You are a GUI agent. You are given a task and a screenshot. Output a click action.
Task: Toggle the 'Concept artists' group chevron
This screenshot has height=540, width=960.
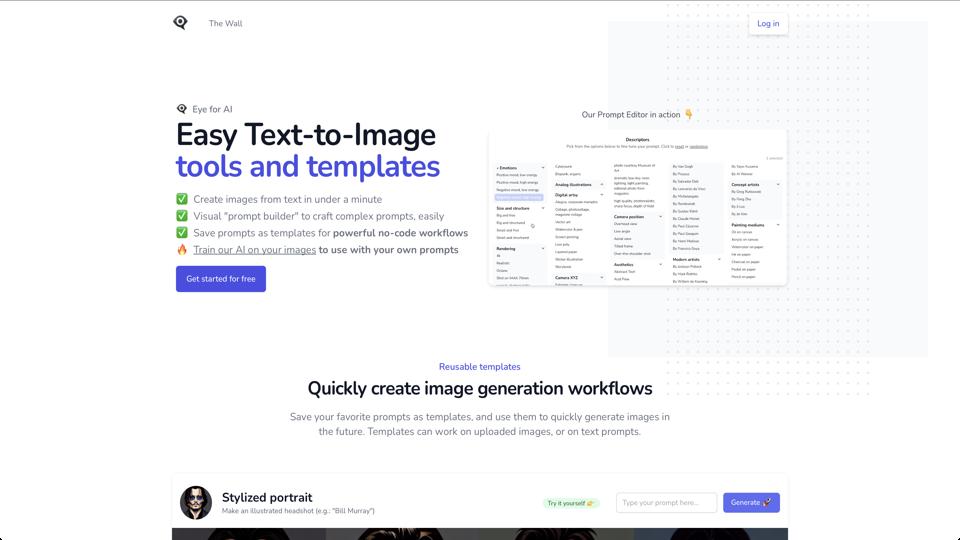tap(778, 184)
